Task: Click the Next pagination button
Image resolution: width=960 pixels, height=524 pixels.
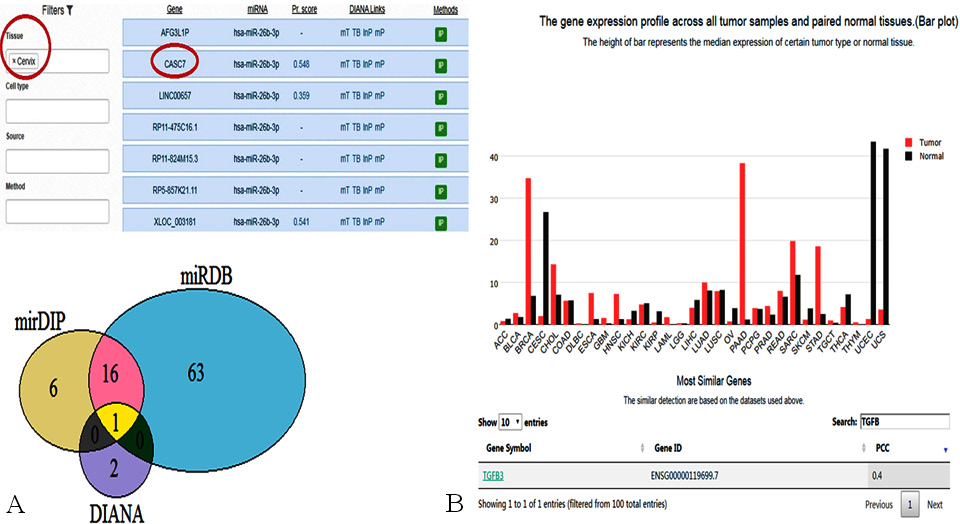Action: [934, 504]
